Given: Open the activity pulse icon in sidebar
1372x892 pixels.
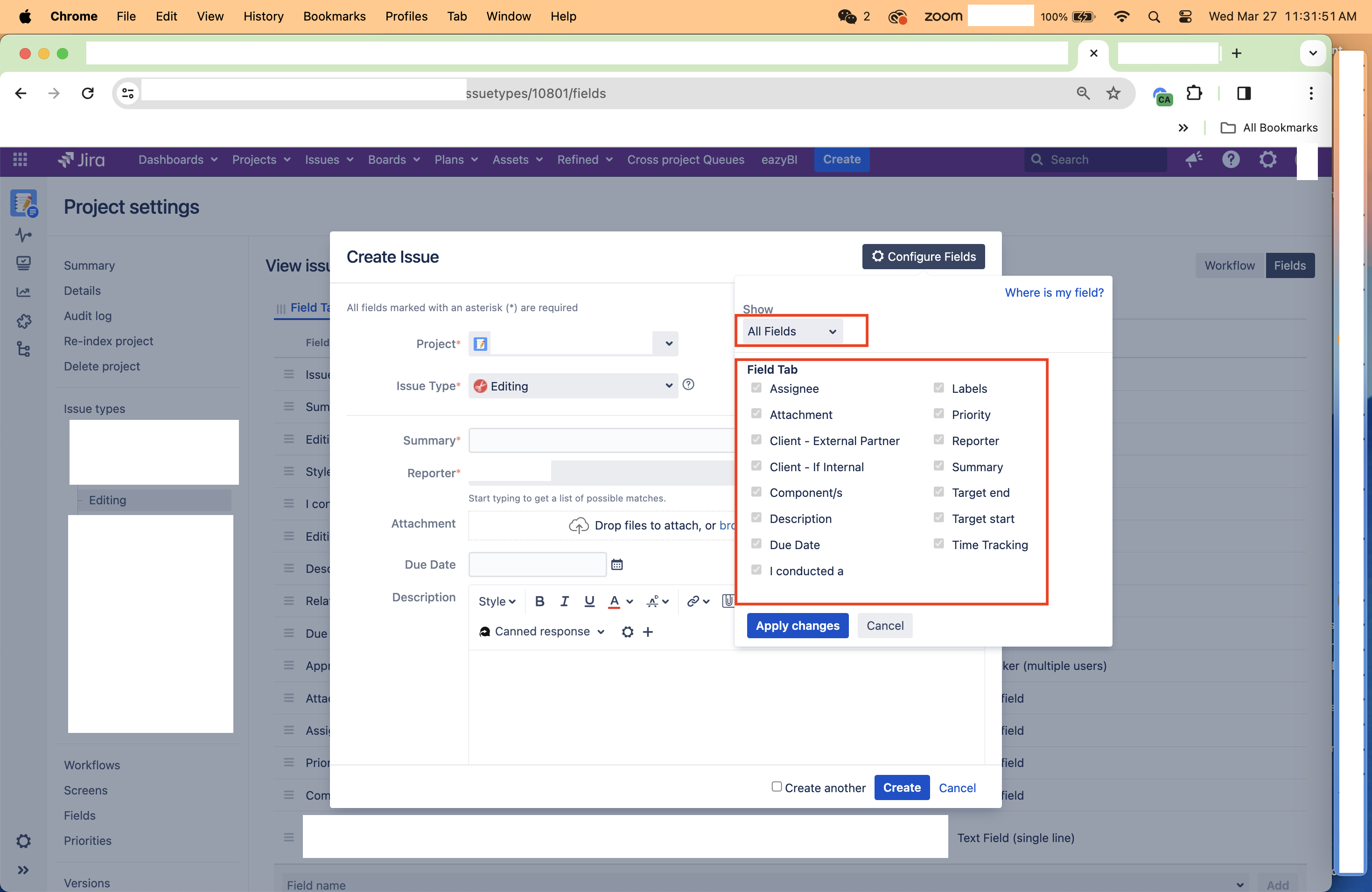Looking at the screenshot, I should pyautogui.click(x=23, y=235).
